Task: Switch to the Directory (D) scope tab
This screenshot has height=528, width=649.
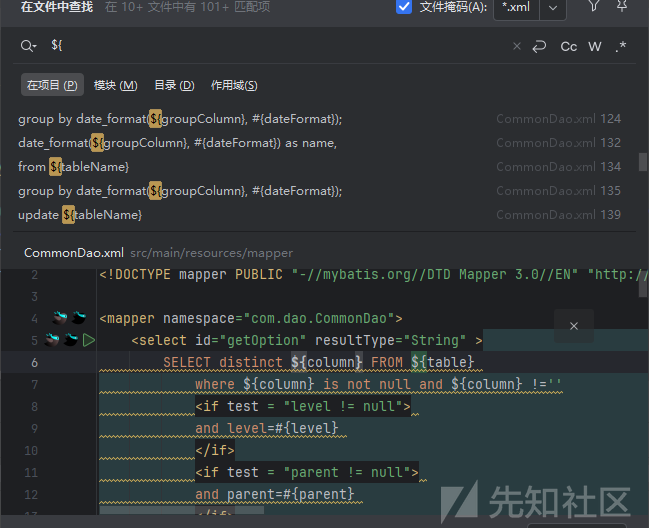Action: (174, 85)
